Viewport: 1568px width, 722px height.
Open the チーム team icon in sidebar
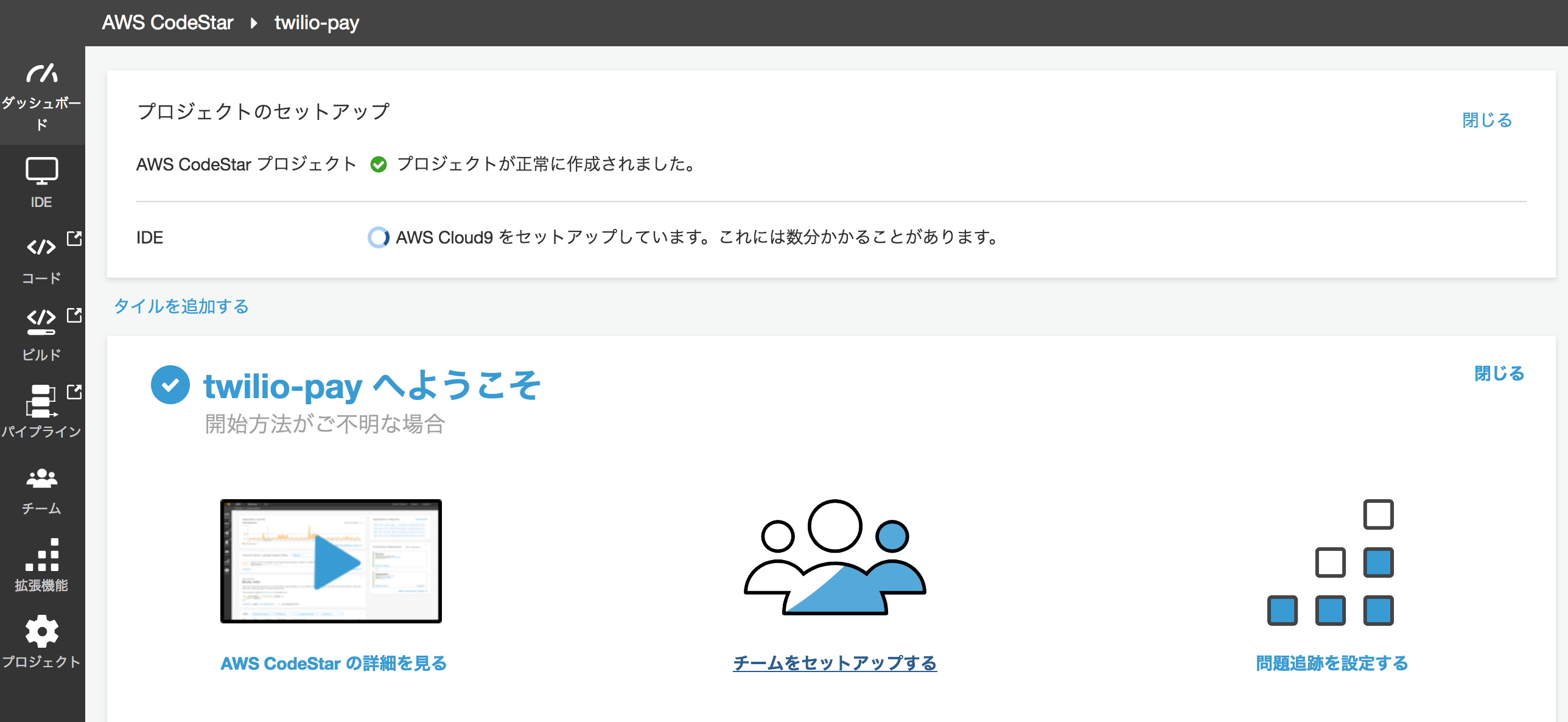(42, 478)
